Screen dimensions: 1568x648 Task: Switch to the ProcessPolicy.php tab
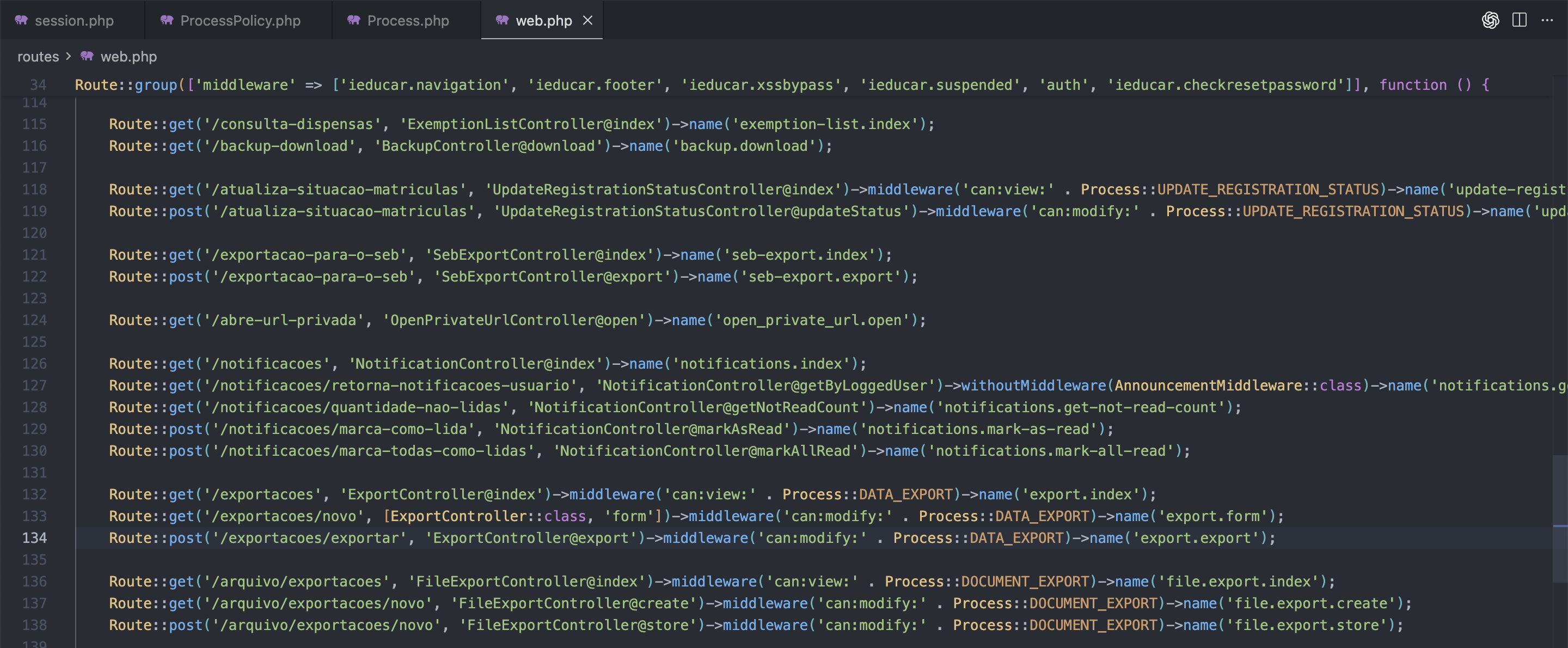(x=241, y=21)
